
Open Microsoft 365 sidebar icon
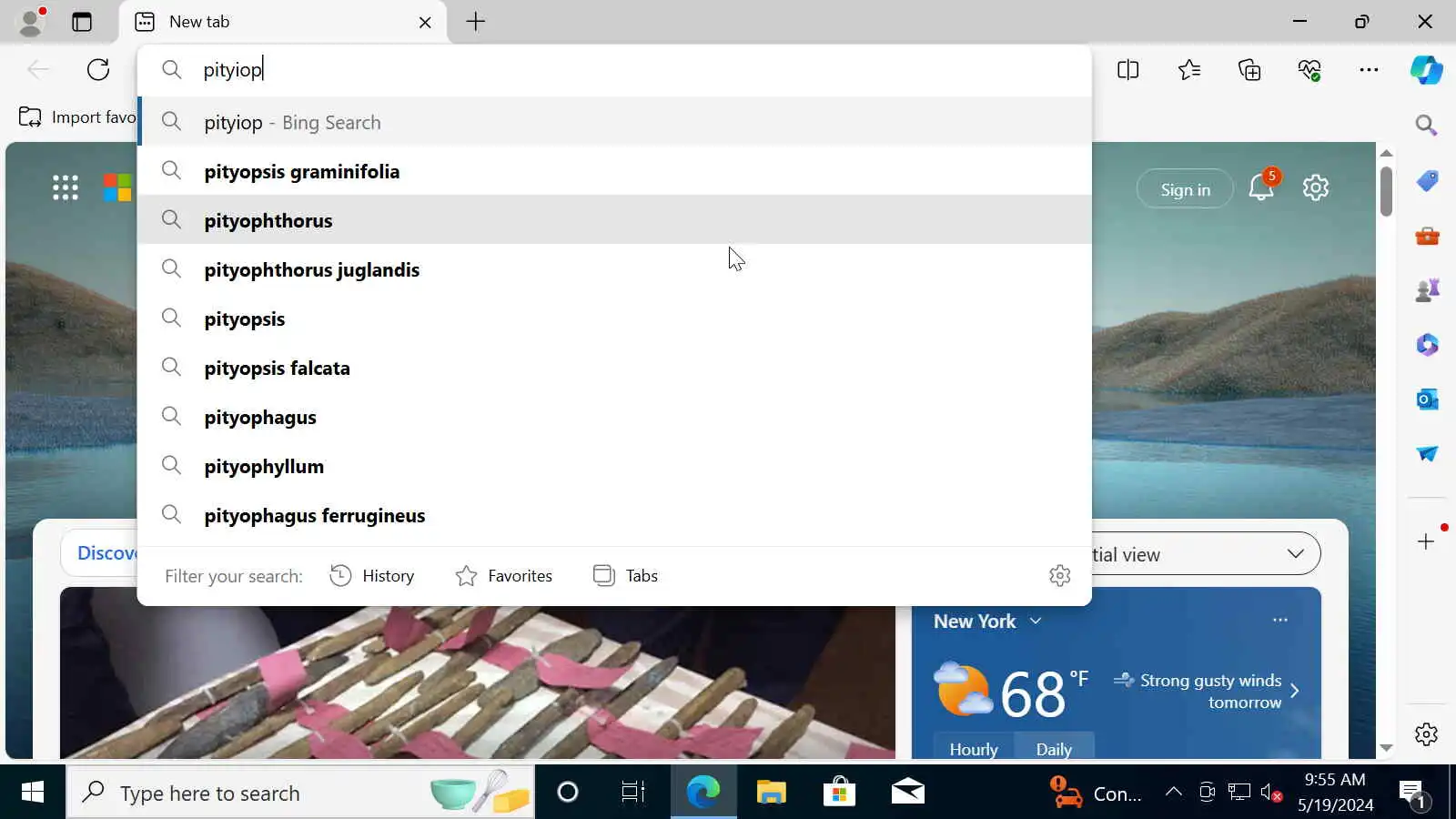coord(1427,345)
